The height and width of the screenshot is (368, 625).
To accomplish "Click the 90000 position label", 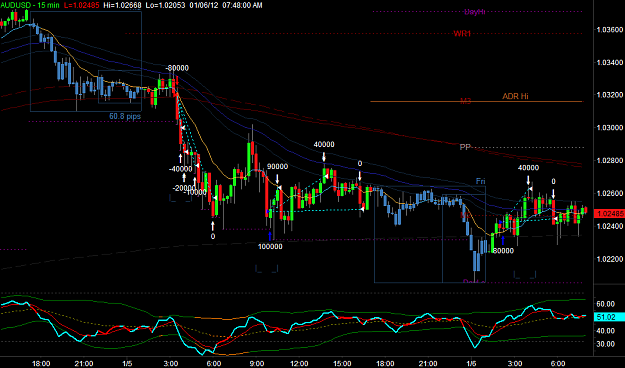I will [x=277, y=167].
